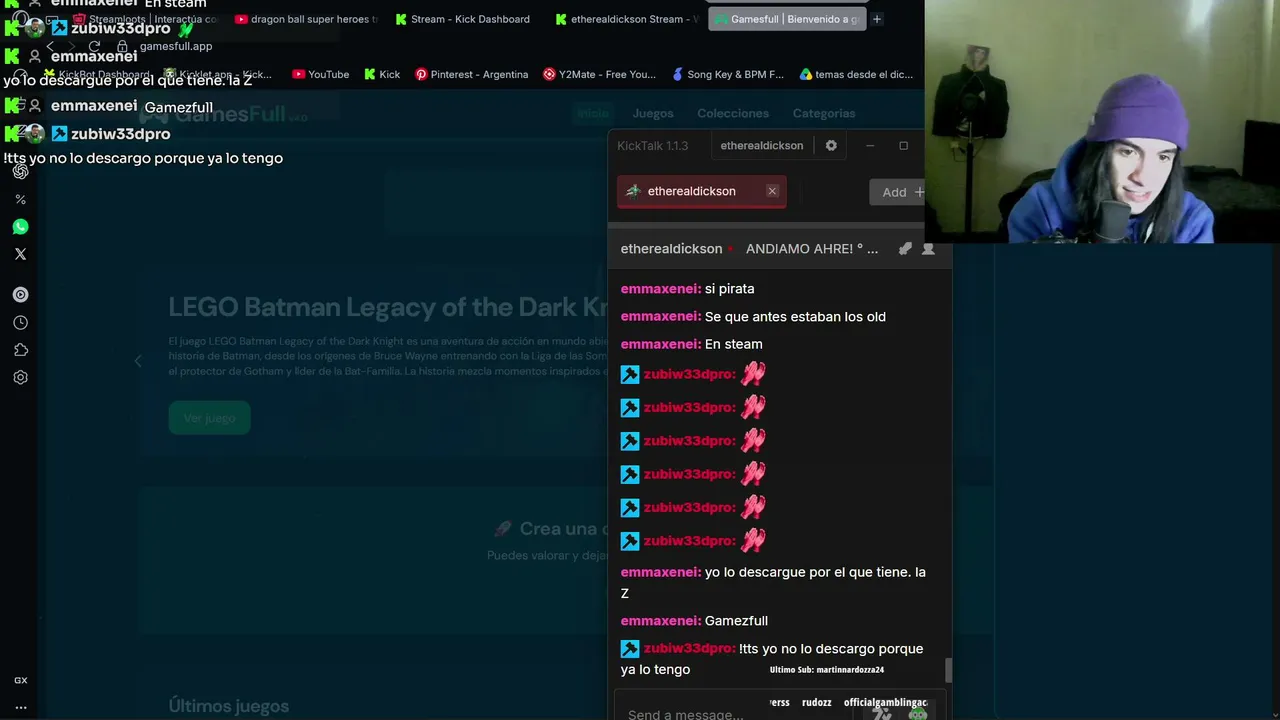Open X (Twitter) in the browser sidebar

[x=20, y=254]
